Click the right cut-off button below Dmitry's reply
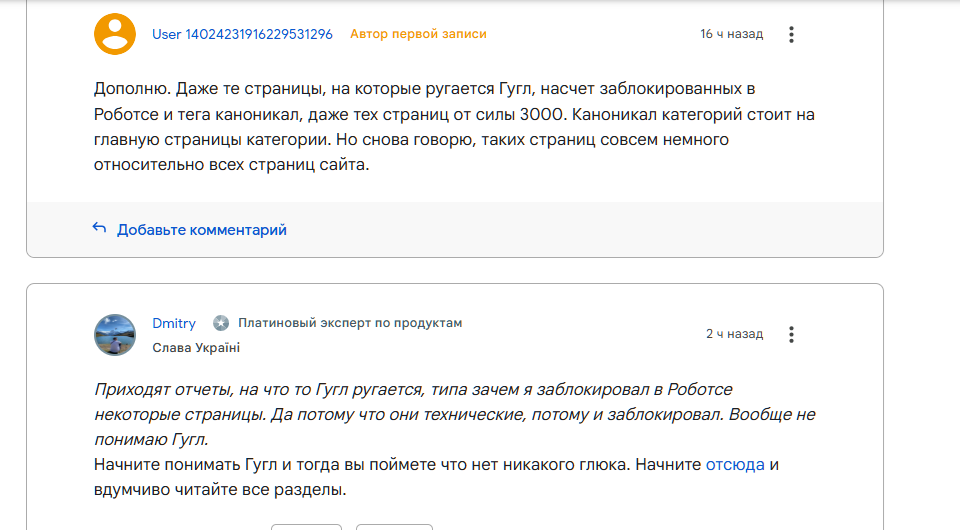This screenshot has width=960, height=530. 394,527
